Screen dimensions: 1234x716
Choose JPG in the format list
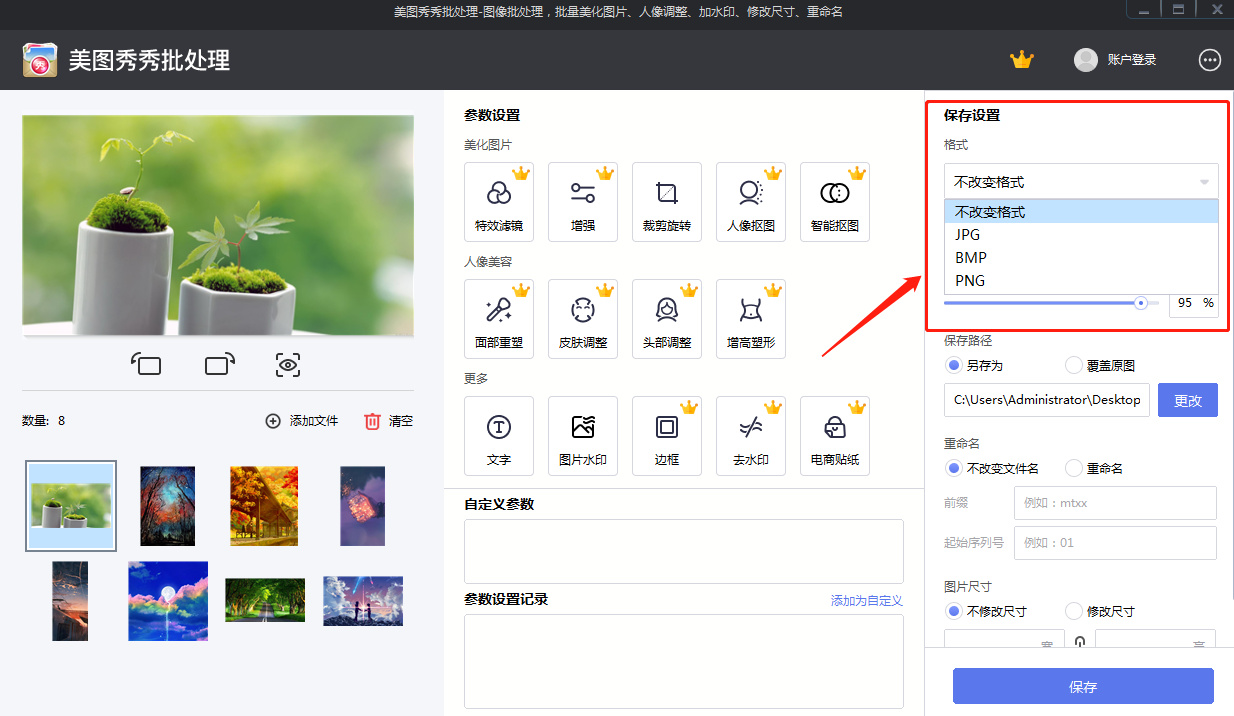[x=1081, y=235]
